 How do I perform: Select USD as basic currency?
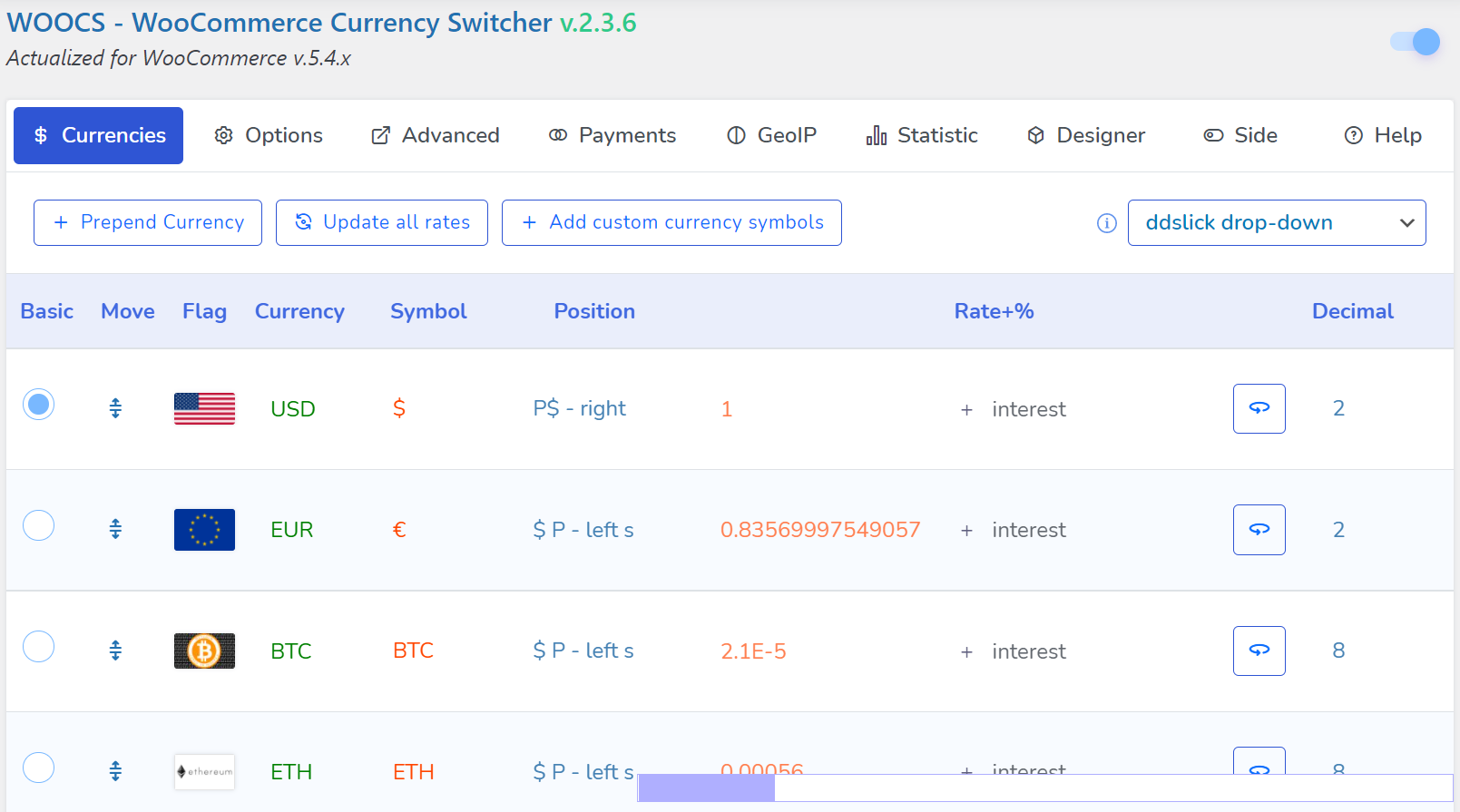coord(38,405)
